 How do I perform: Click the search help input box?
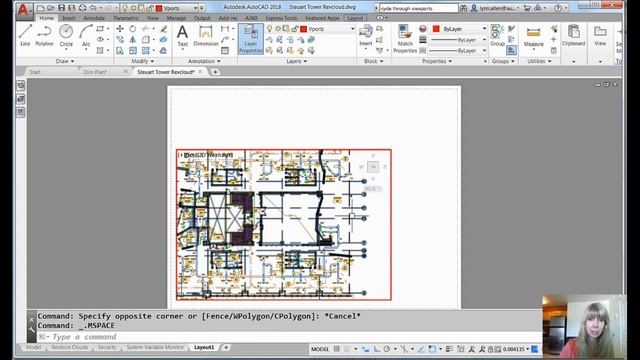click(x=418, y=8)
